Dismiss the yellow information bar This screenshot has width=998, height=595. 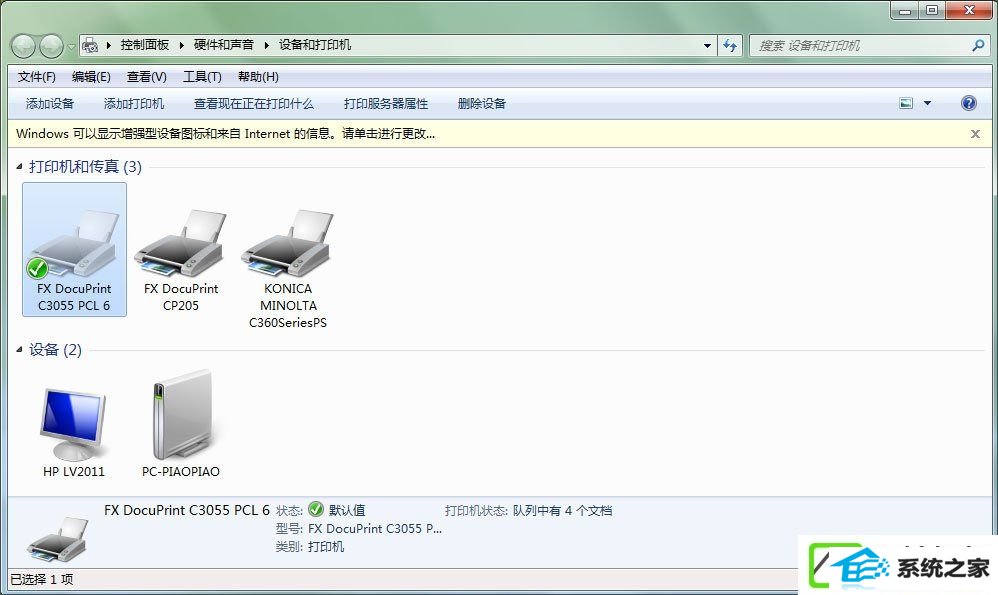(975, 134)
